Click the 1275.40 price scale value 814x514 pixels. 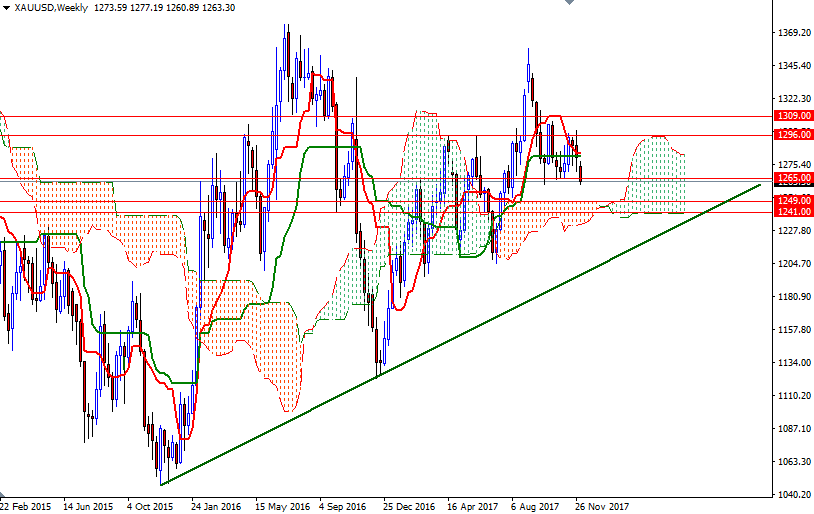tap(794, 165)
